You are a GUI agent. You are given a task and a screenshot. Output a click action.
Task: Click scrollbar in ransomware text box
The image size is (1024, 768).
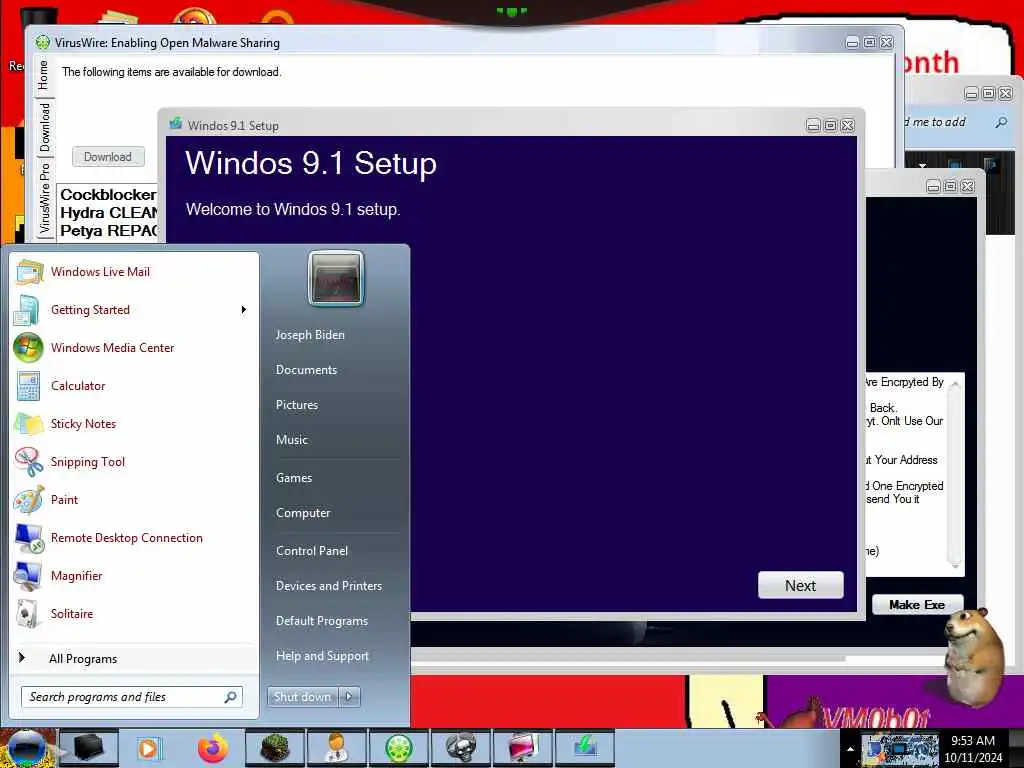(x=955, y=474)
